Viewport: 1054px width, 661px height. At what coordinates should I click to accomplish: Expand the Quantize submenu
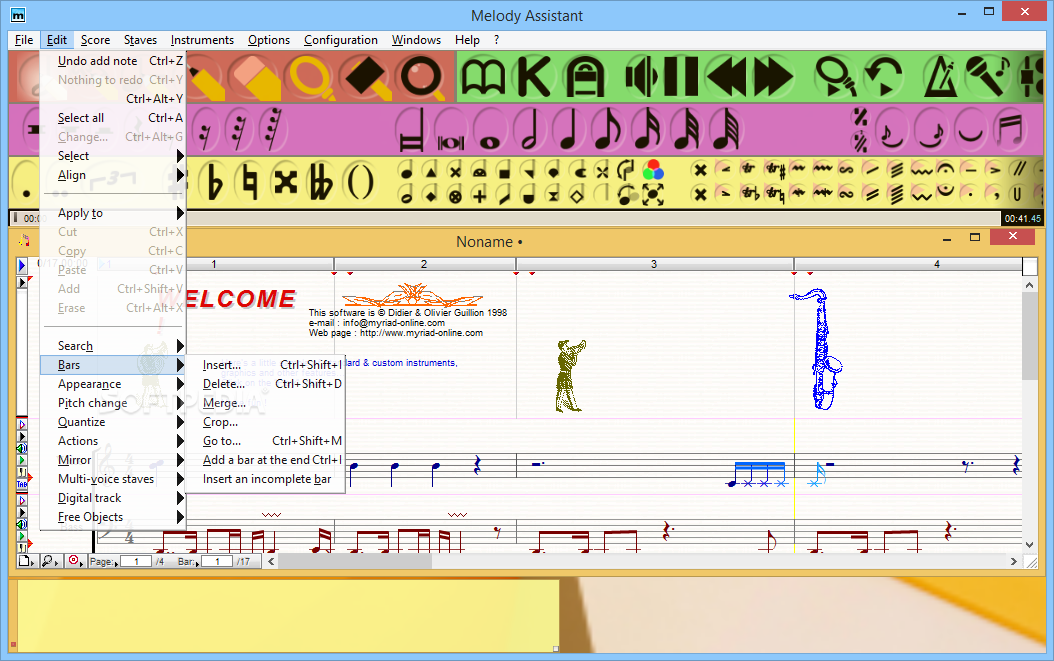tap(113, 422)
